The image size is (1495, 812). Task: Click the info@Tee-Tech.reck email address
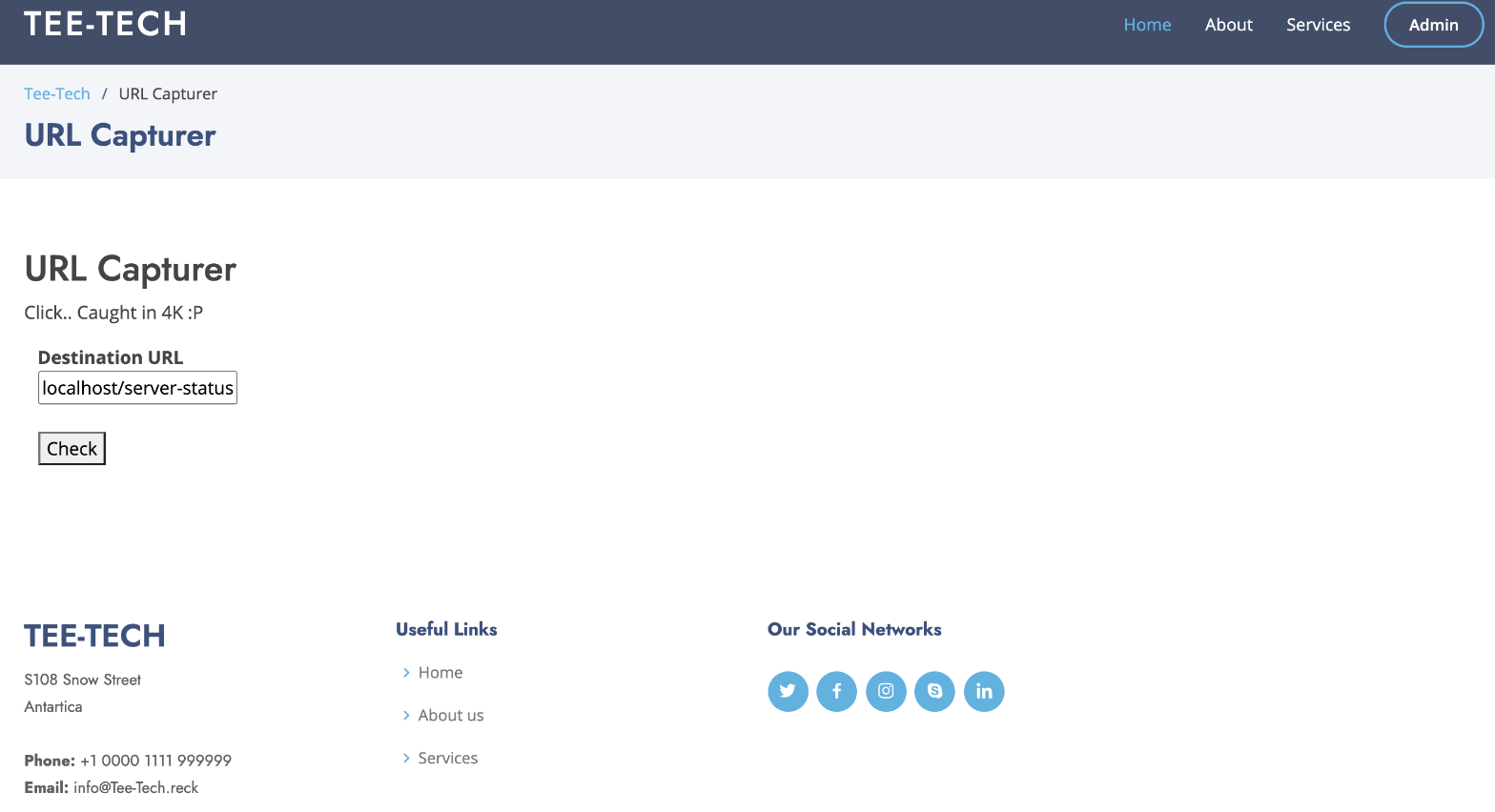135,787
